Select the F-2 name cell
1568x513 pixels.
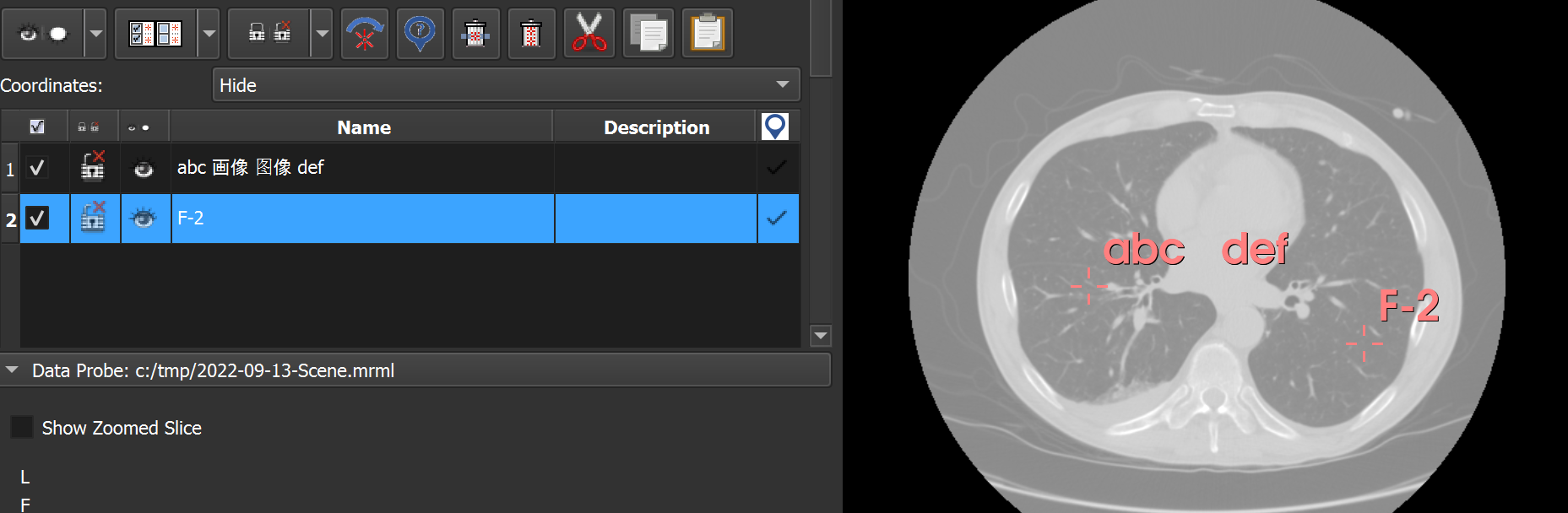[363, 219]
